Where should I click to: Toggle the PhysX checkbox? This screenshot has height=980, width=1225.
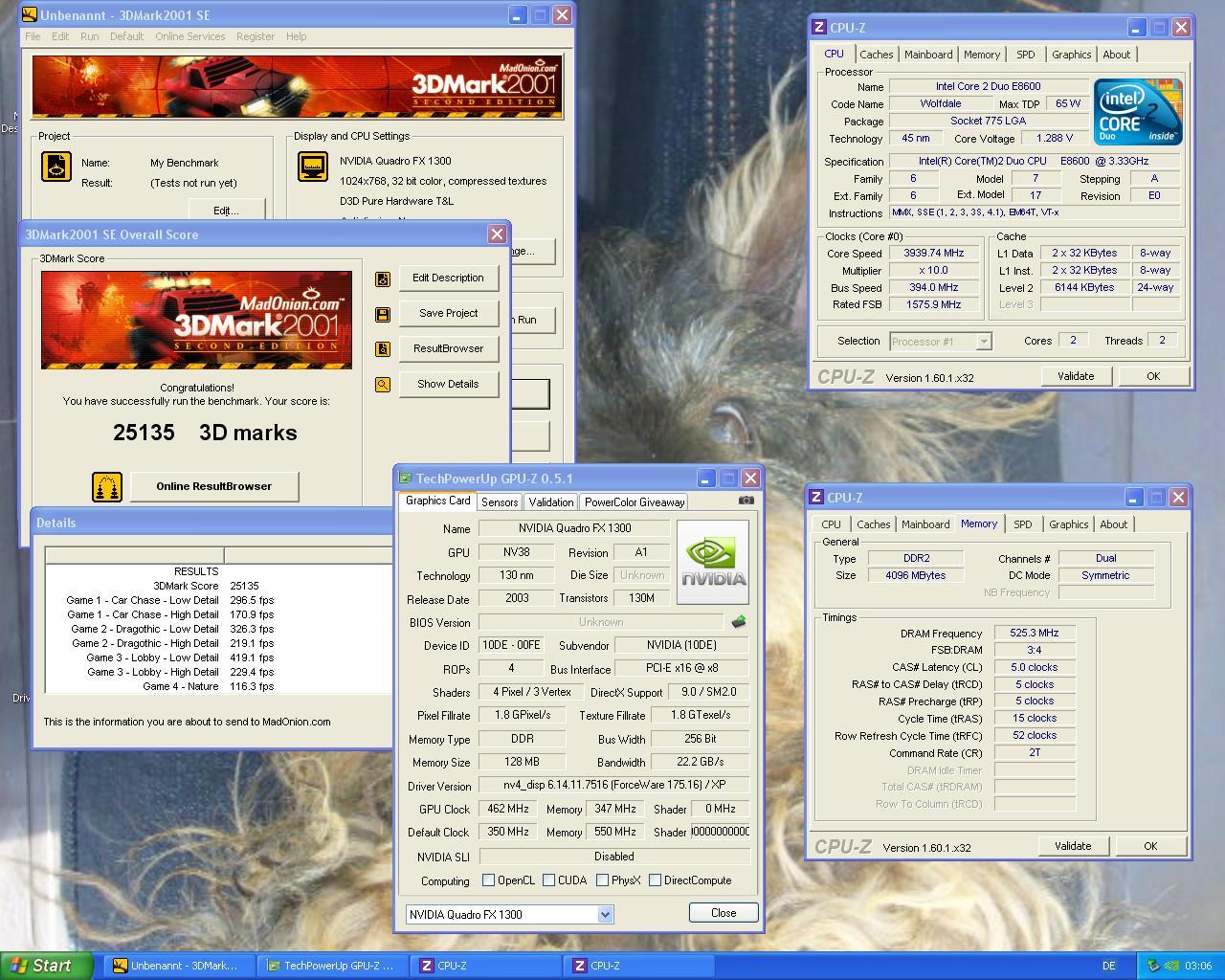point(602,880)
